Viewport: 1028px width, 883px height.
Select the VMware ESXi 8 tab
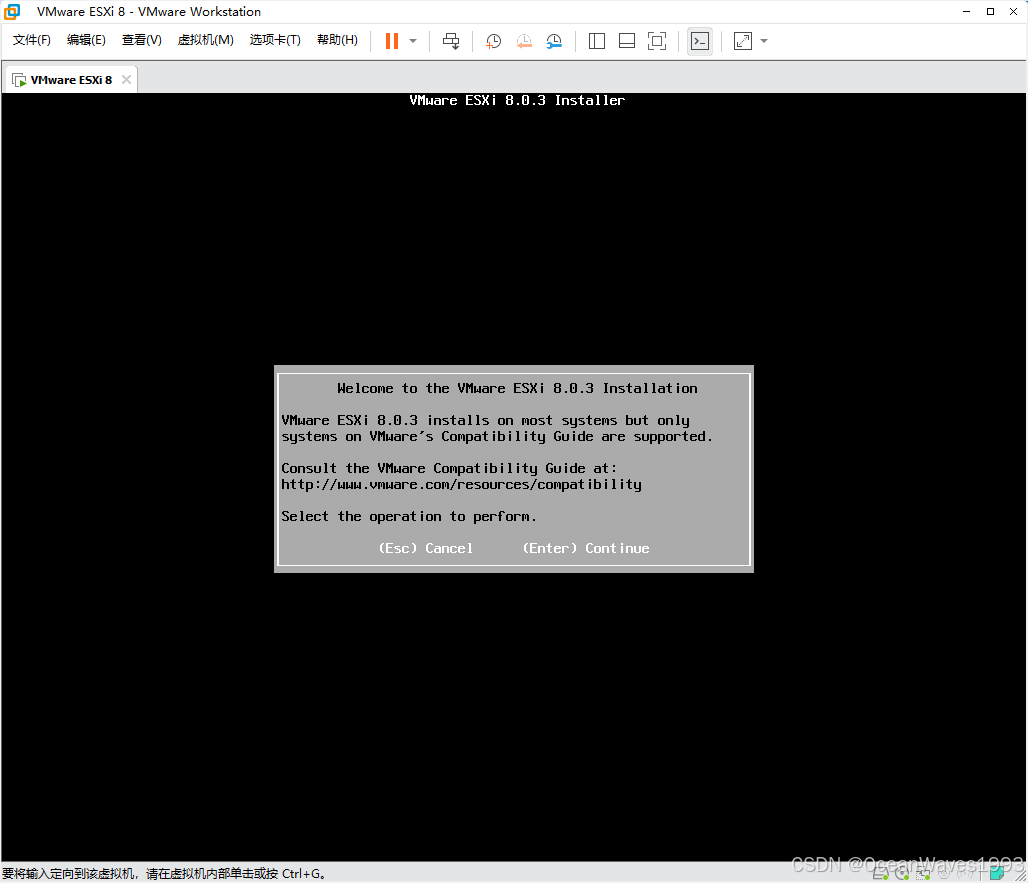[x=71, y=80]
